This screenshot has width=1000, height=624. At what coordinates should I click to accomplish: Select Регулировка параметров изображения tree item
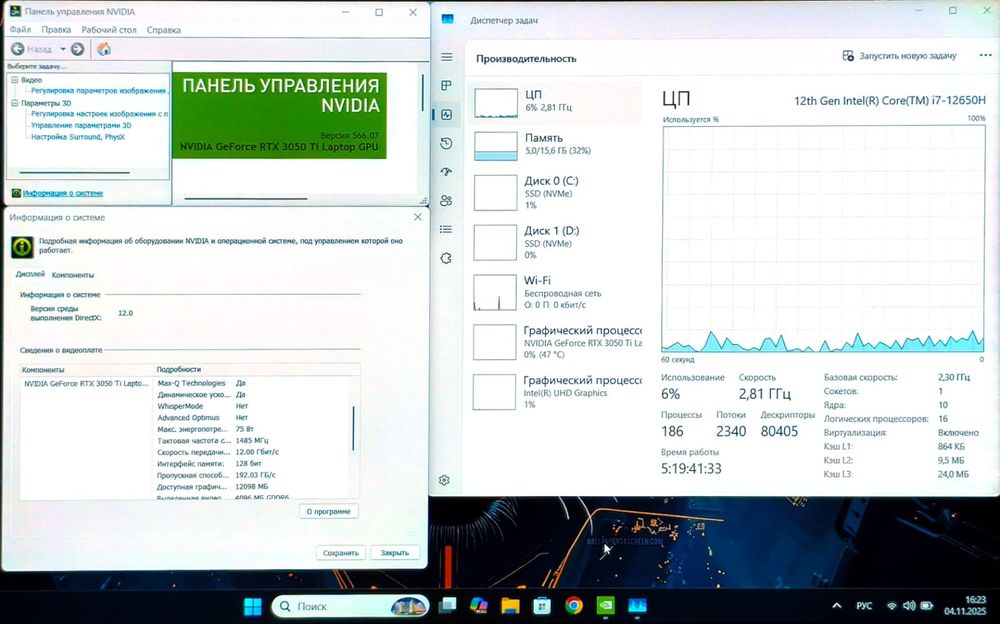pos(98,91)
